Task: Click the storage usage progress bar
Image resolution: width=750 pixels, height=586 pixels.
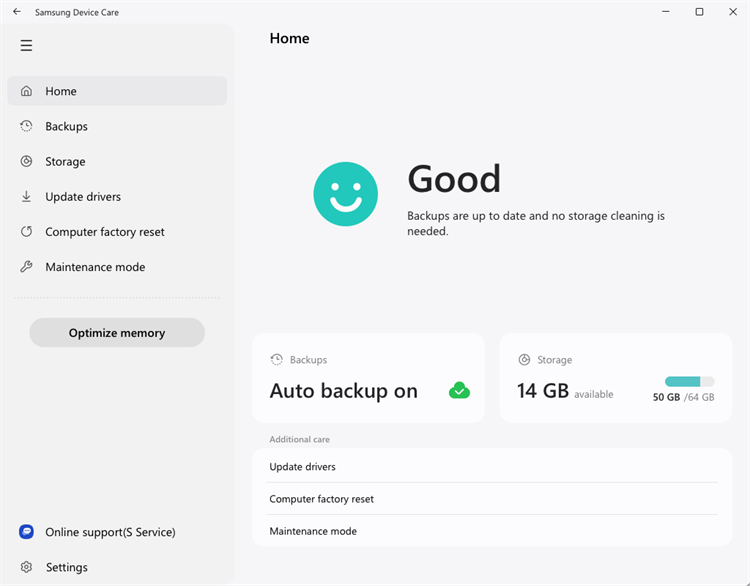Action: [690, 381]
